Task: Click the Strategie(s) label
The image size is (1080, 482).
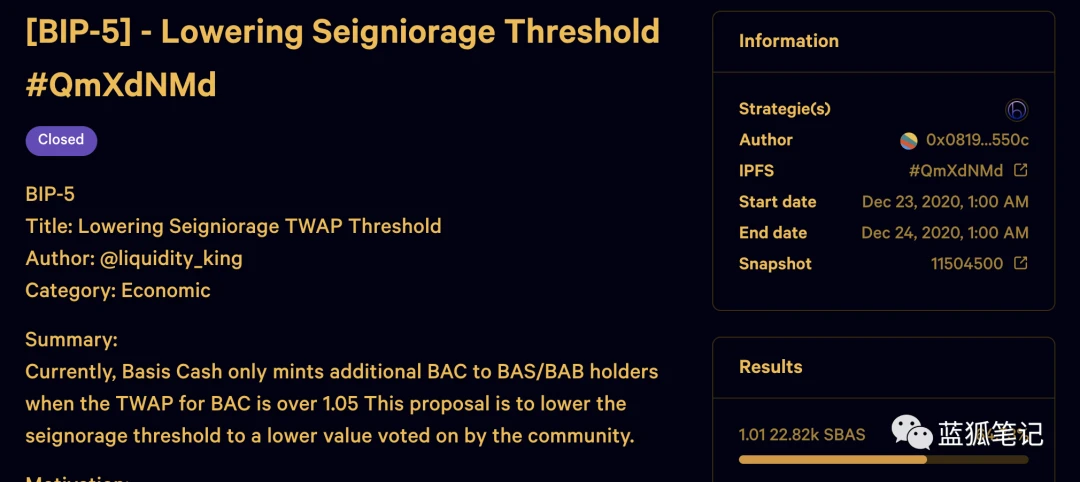Action: [x=785, y=109]
